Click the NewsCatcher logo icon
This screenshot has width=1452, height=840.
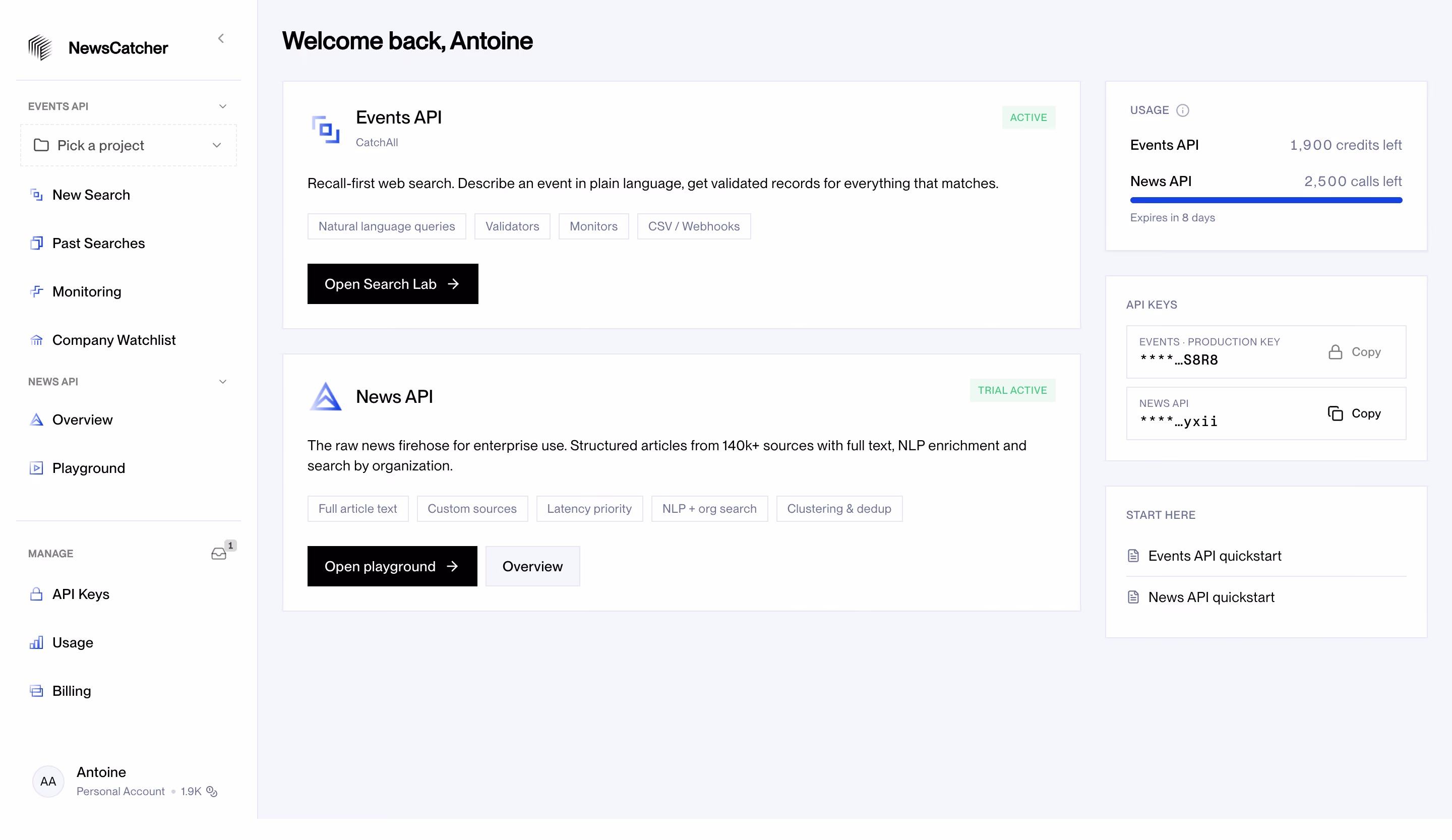(x=40, y=48)
